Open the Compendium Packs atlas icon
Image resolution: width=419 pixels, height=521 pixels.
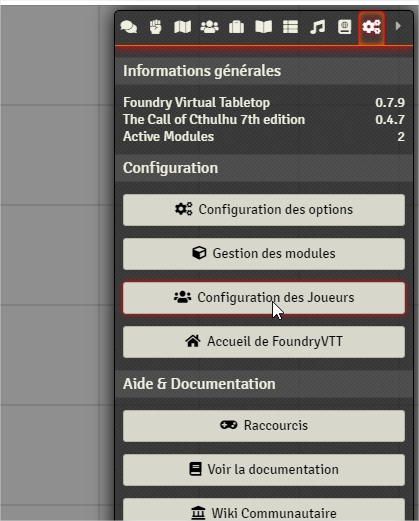pos(344,27)
